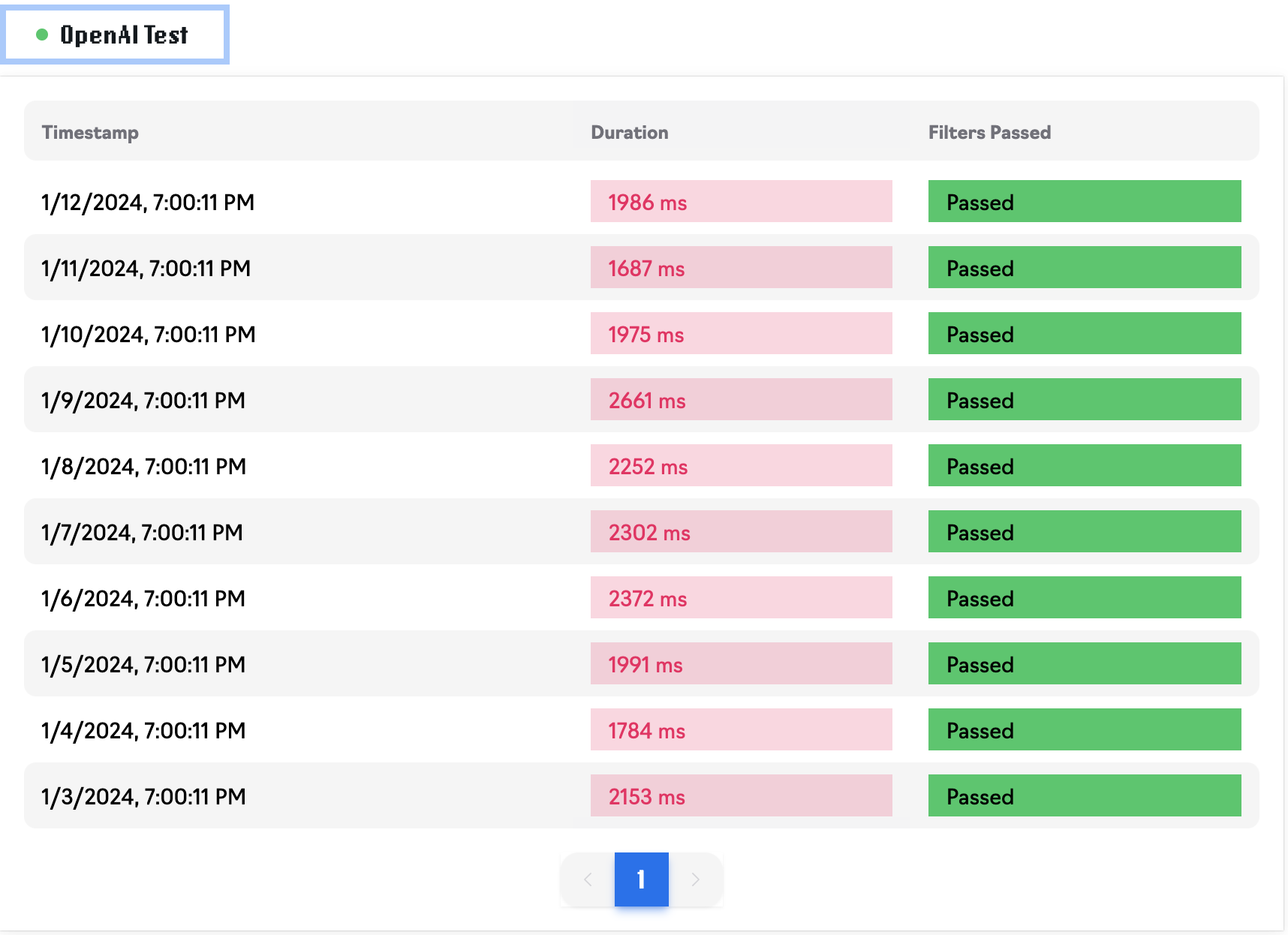Click the green status dot icon

click(x=42, y=35)
